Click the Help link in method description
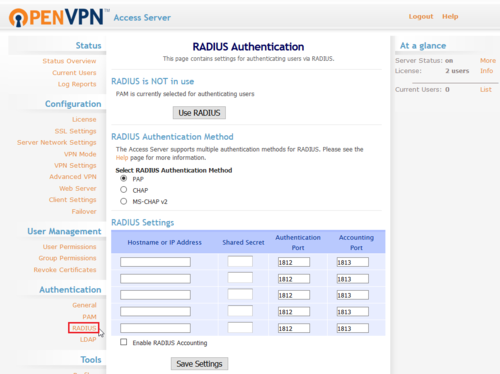500x374 pixels. [x=122, y=158]
